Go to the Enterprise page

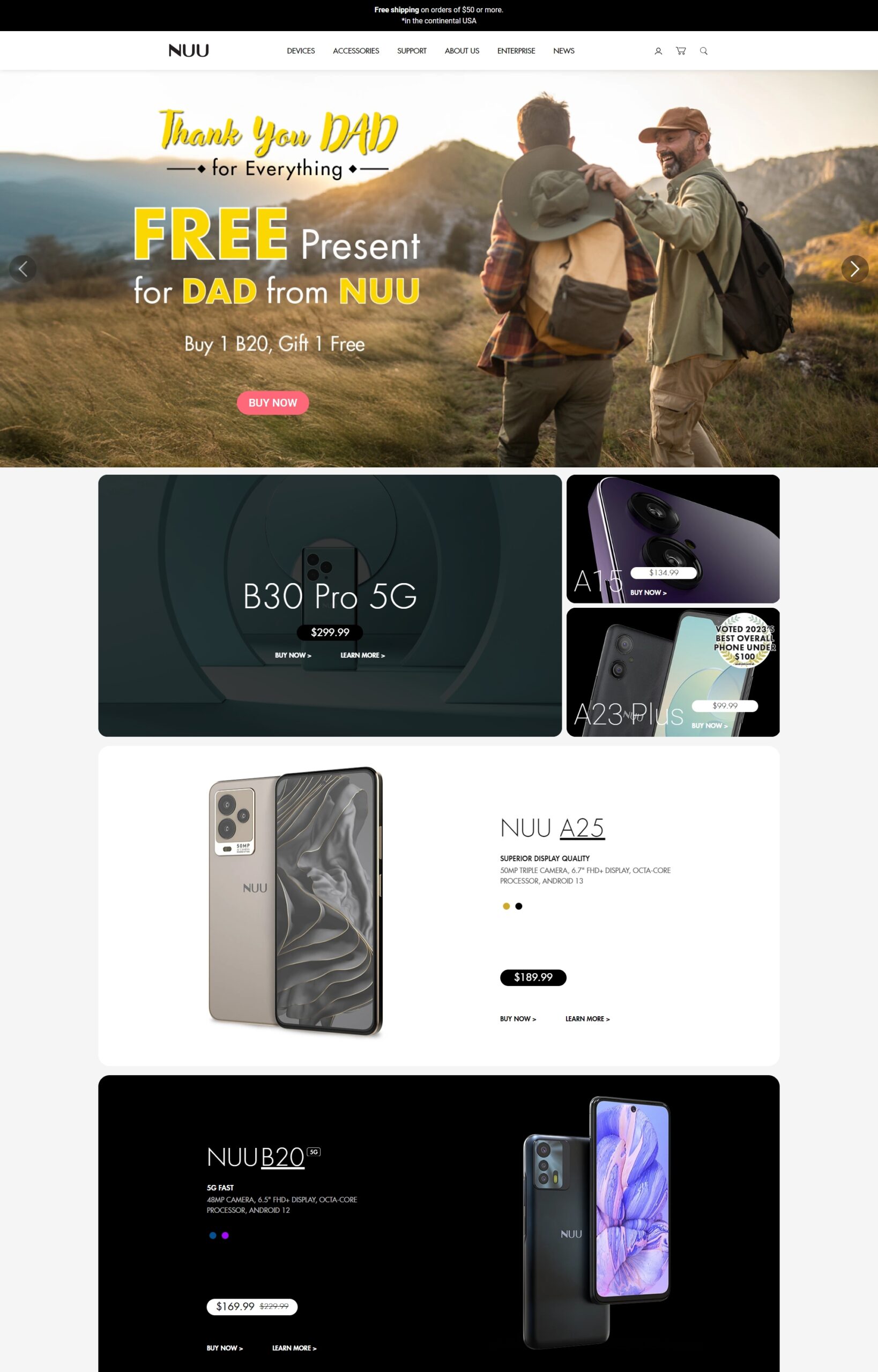tap(516, 51)
